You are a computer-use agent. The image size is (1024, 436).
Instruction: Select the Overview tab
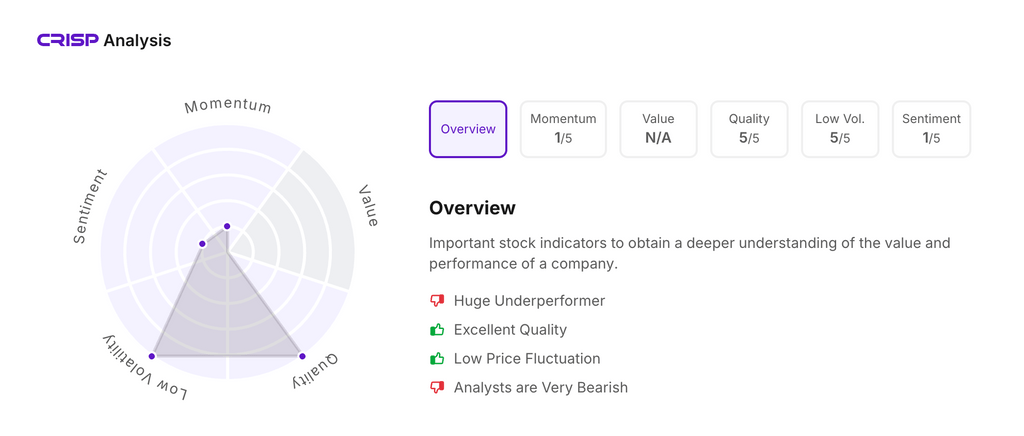point(468,129)
